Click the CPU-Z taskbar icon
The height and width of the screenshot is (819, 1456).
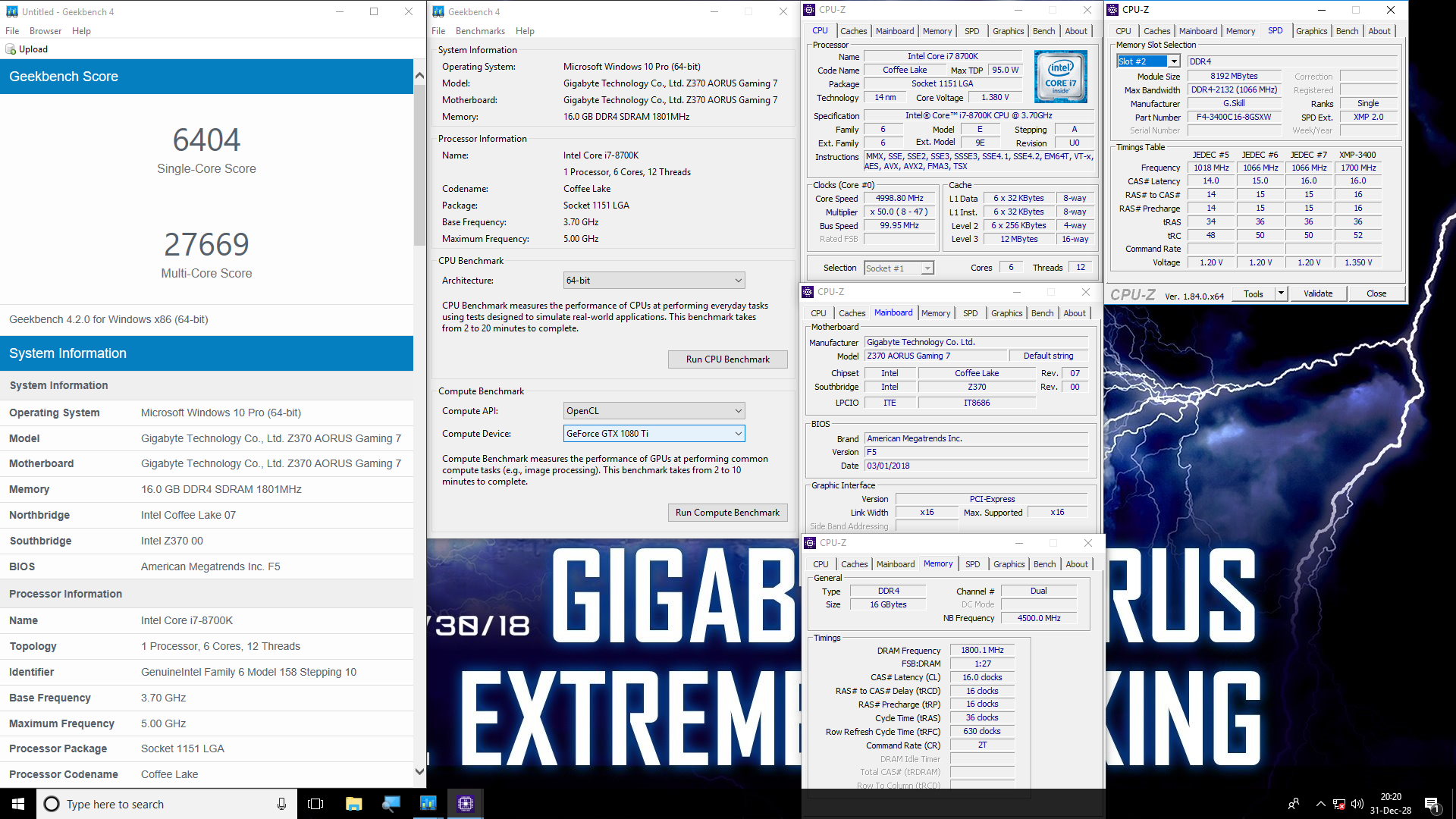(x=465, y=804)
